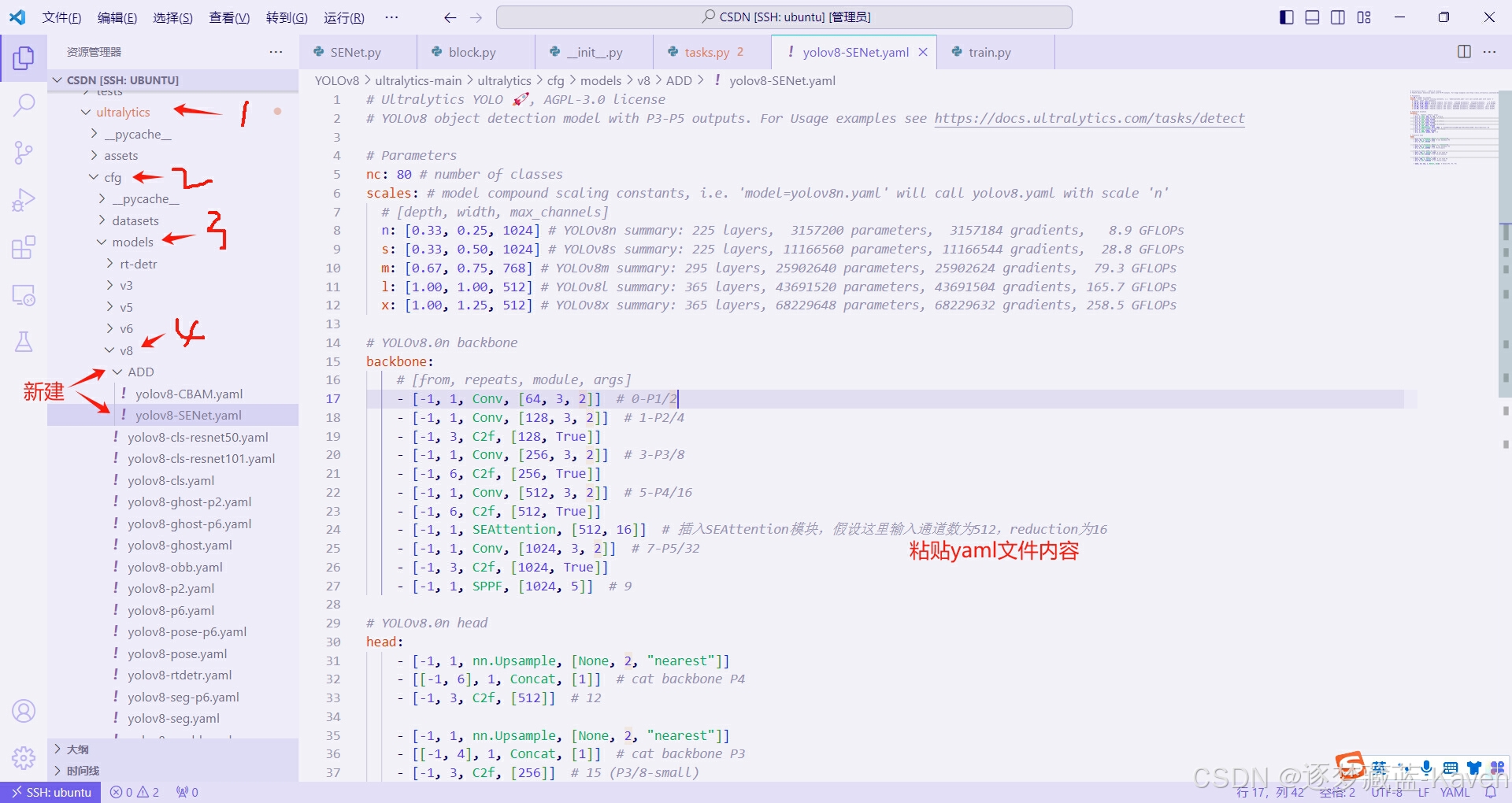The height and width of the screenshot is (803, 1512).
Task: Click line 24 SEAttention code line
Action: (x=736, y=530)
